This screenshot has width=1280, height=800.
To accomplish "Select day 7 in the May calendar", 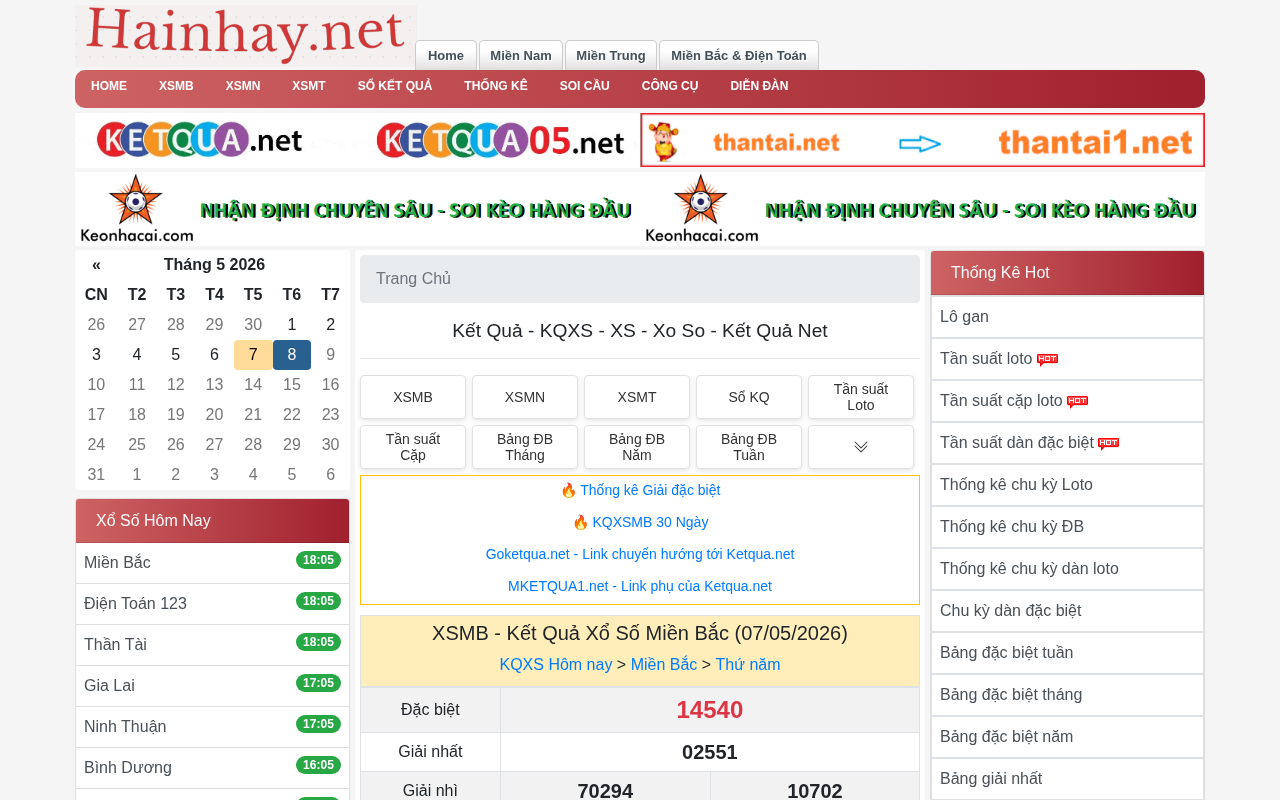I will pos(253,355).
